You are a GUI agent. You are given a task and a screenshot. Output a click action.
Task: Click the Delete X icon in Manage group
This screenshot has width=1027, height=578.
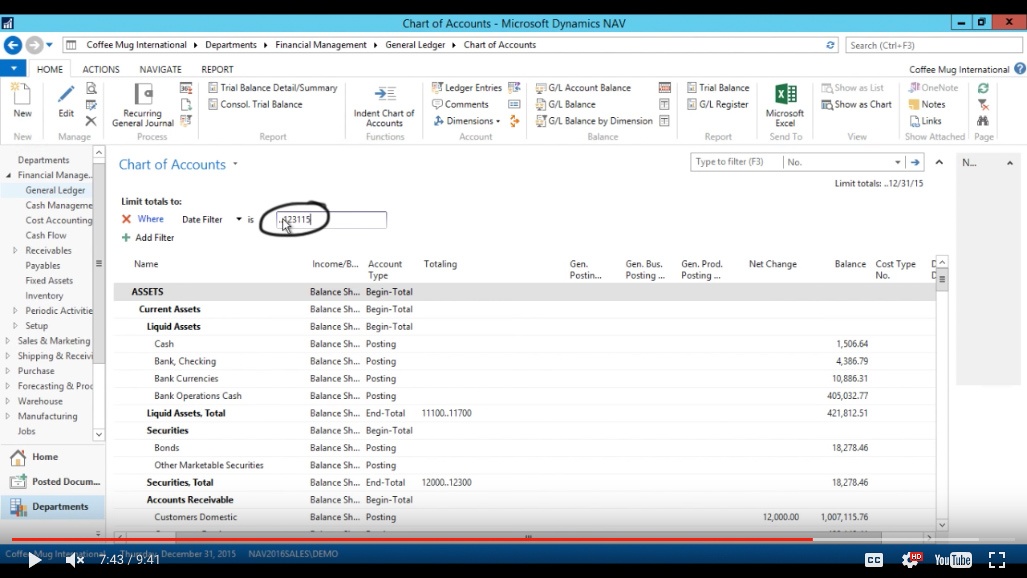tap(91, 121)
